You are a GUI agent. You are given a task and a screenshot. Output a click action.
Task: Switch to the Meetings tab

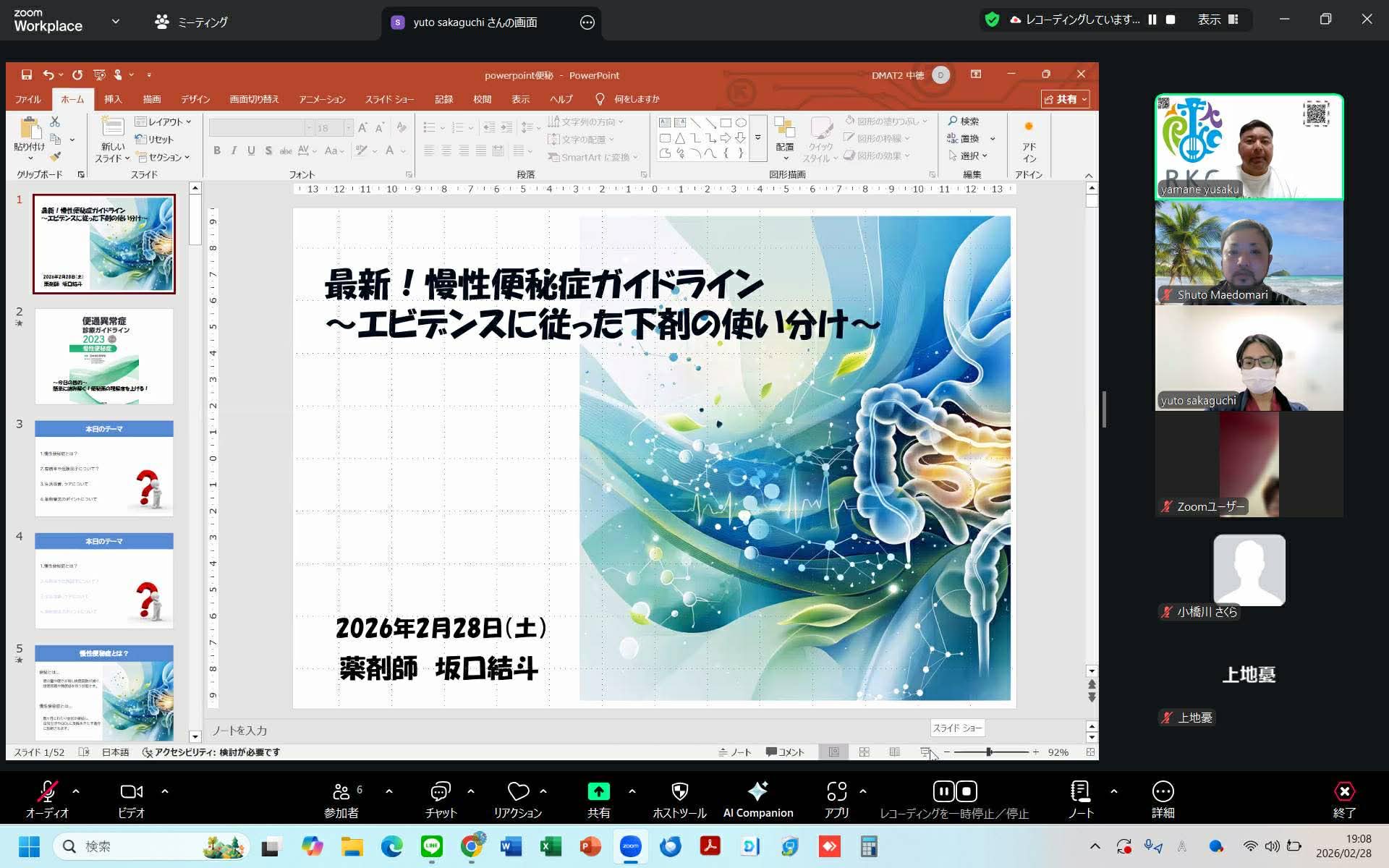click(x=191, y=22)
